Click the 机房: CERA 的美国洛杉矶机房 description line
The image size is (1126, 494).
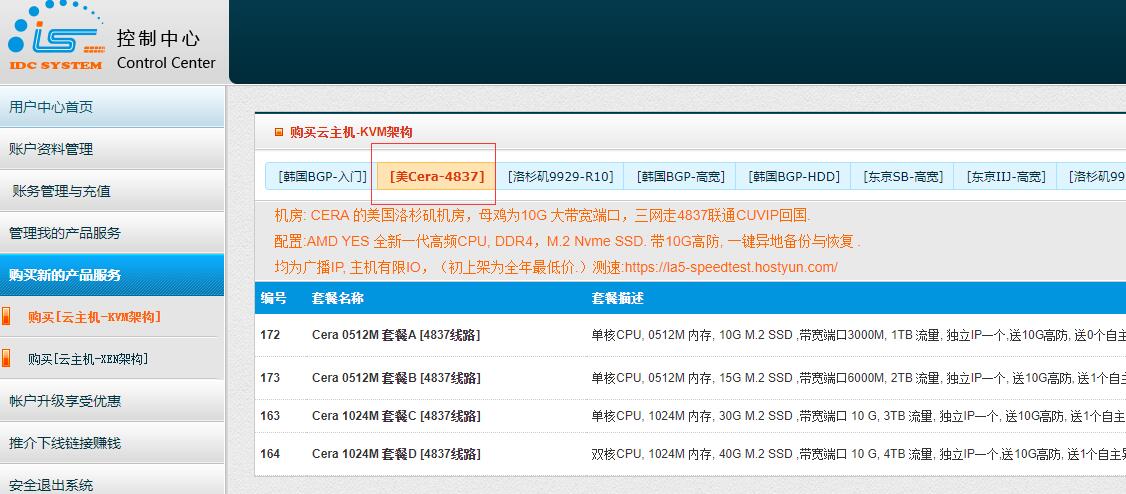pos(542,215)
